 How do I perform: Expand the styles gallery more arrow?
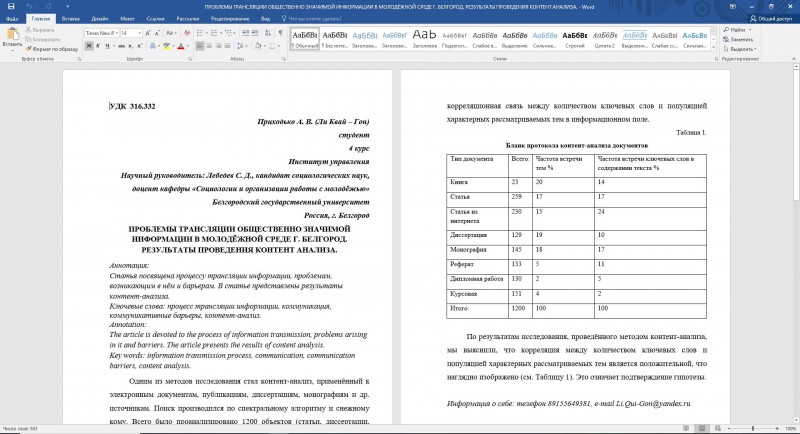tap(714, 47)
